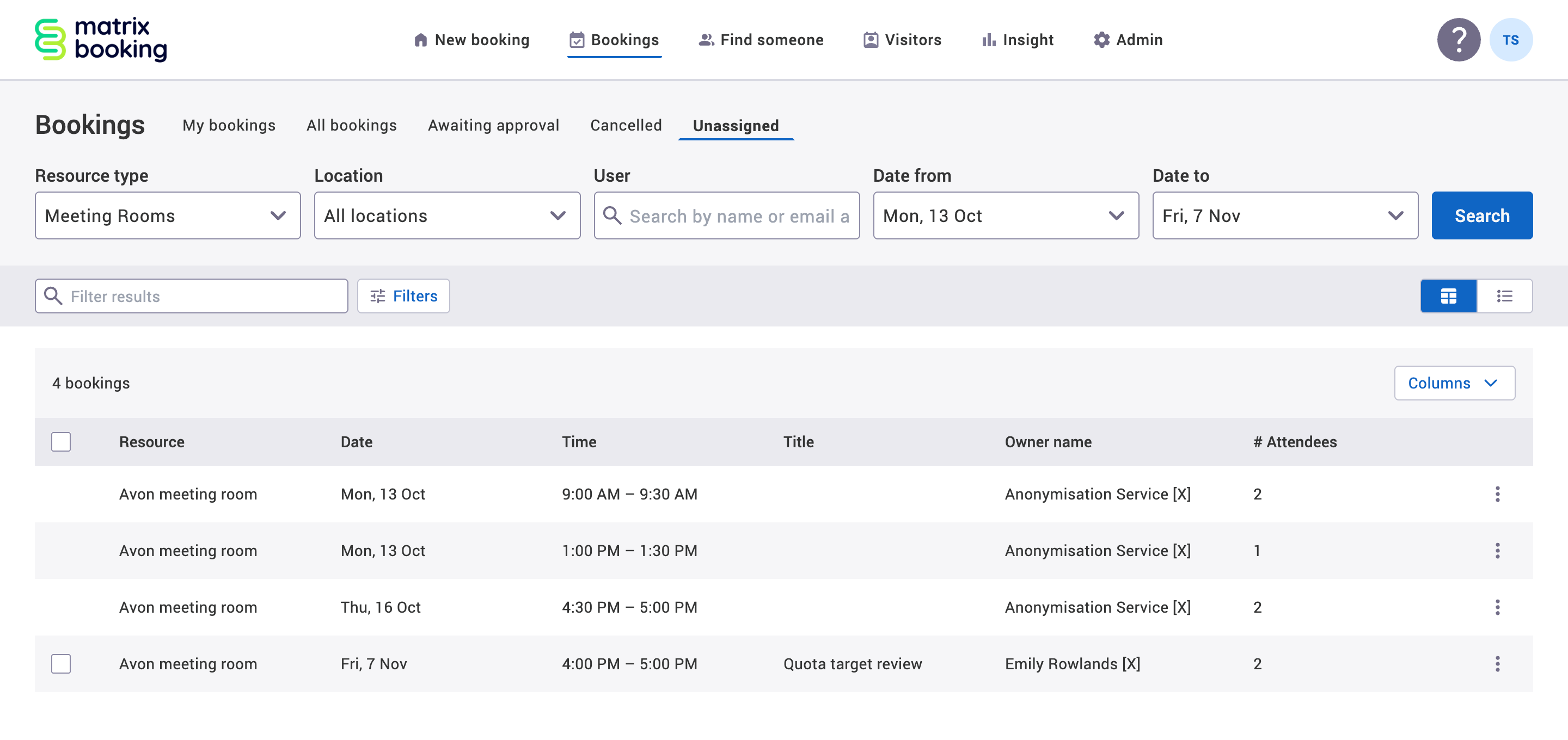The image size is (1568, 740).
Task: Tick the select-all bookings checkbox
Action: pyautogui.click(x=61, y=441)
